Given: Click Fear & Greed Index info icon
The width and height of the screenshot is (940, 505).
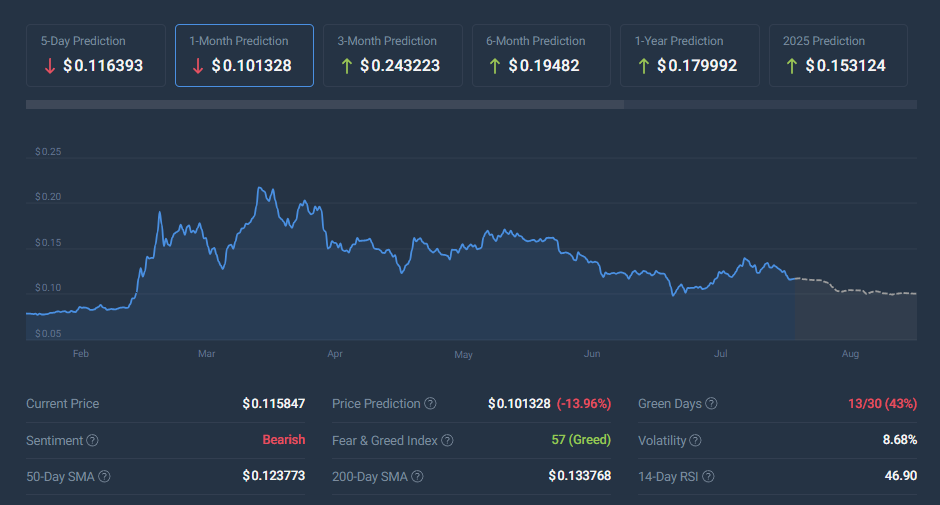Looking at the screenshot, I should point(447,440).
